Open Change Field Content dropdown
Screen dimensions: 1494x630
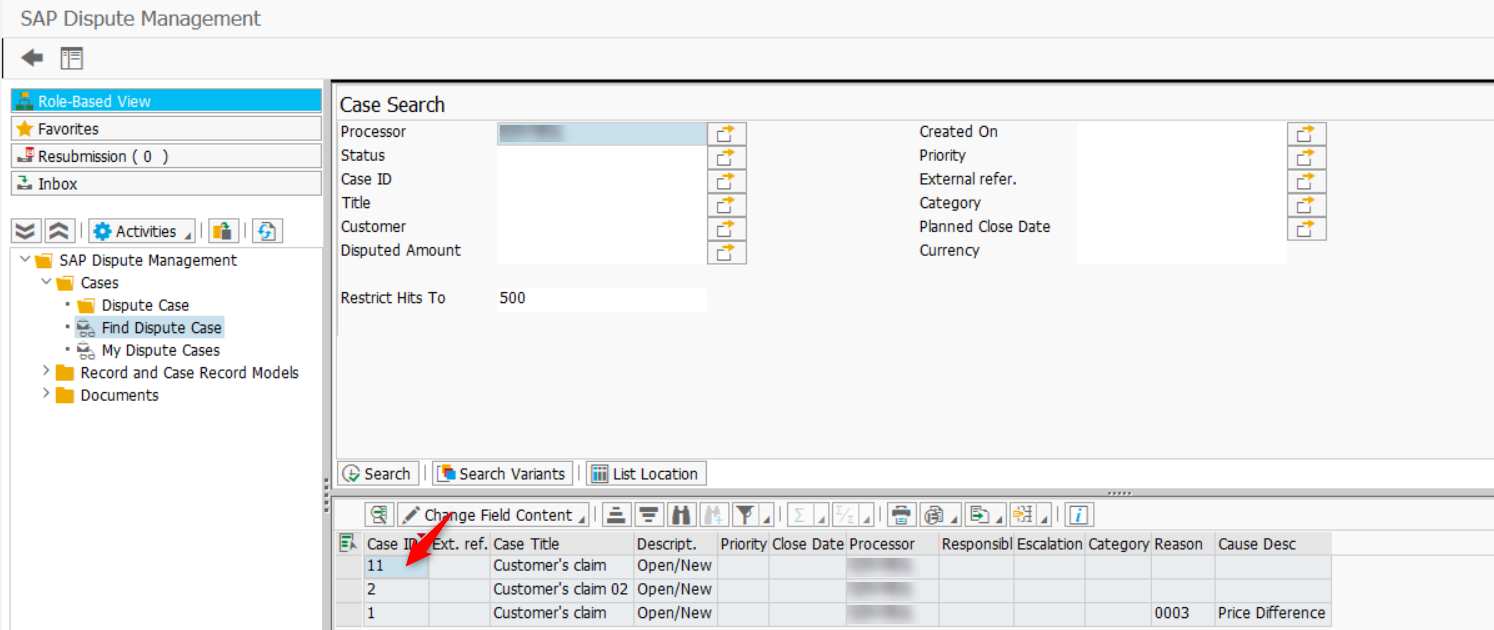(494, 515)
